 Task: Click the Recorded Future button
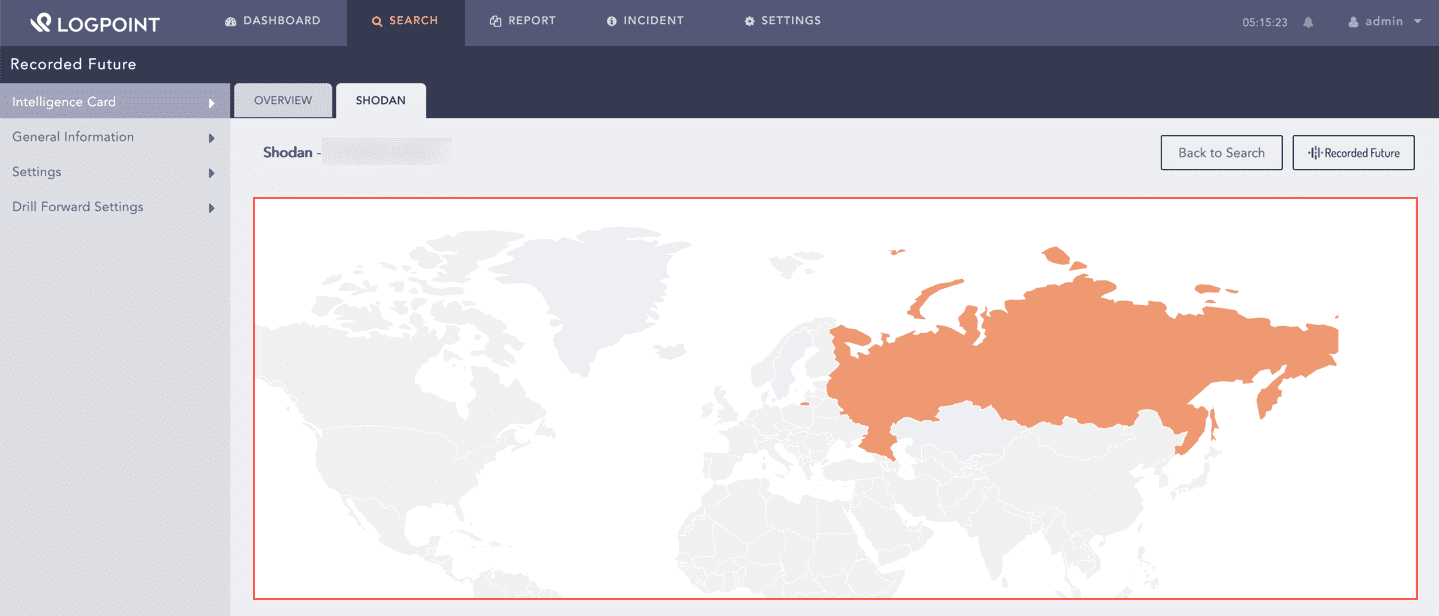click(x=1353, y=152)
